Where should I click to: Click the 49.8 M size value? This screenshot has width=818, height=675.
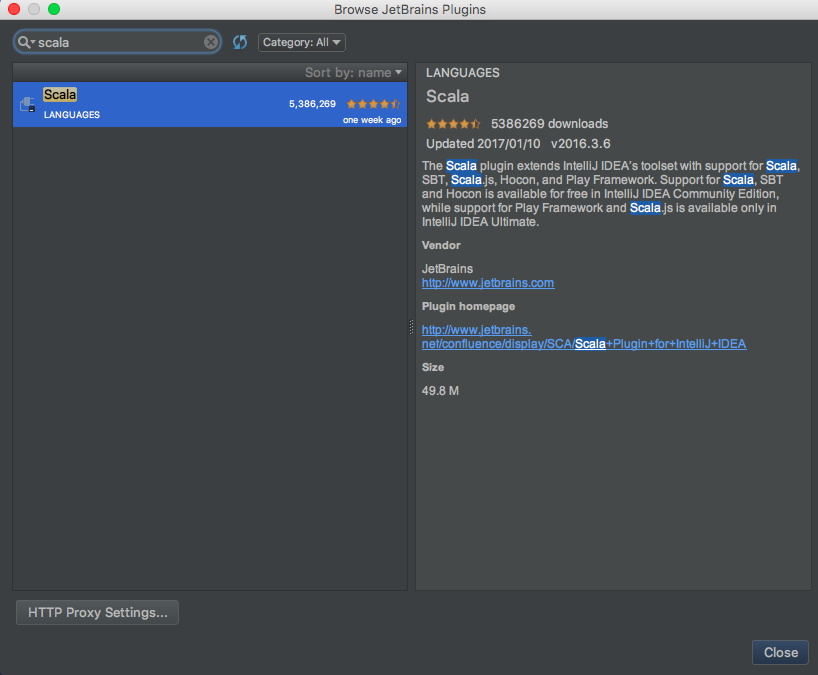(440, 391)
